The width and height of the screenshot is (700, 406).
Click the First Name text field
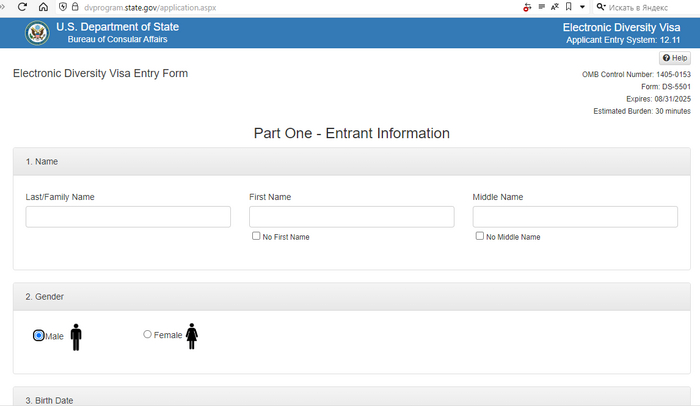click(x=351, y=217)
